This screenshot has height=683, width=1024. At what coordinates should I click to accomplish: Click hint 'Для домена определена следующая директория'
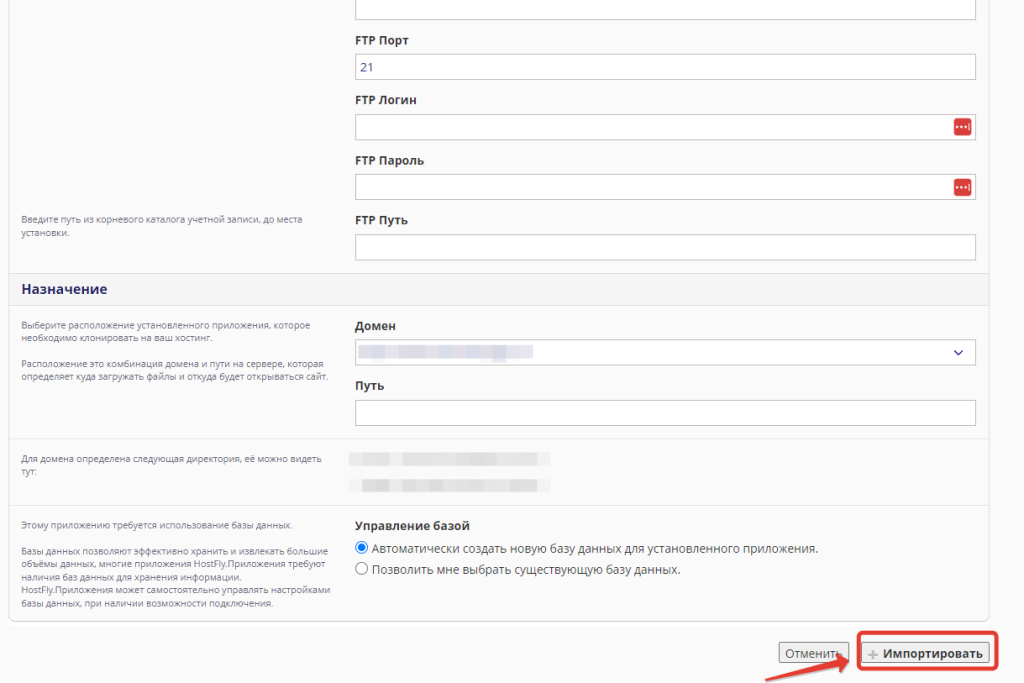click(x=171, y=465)
